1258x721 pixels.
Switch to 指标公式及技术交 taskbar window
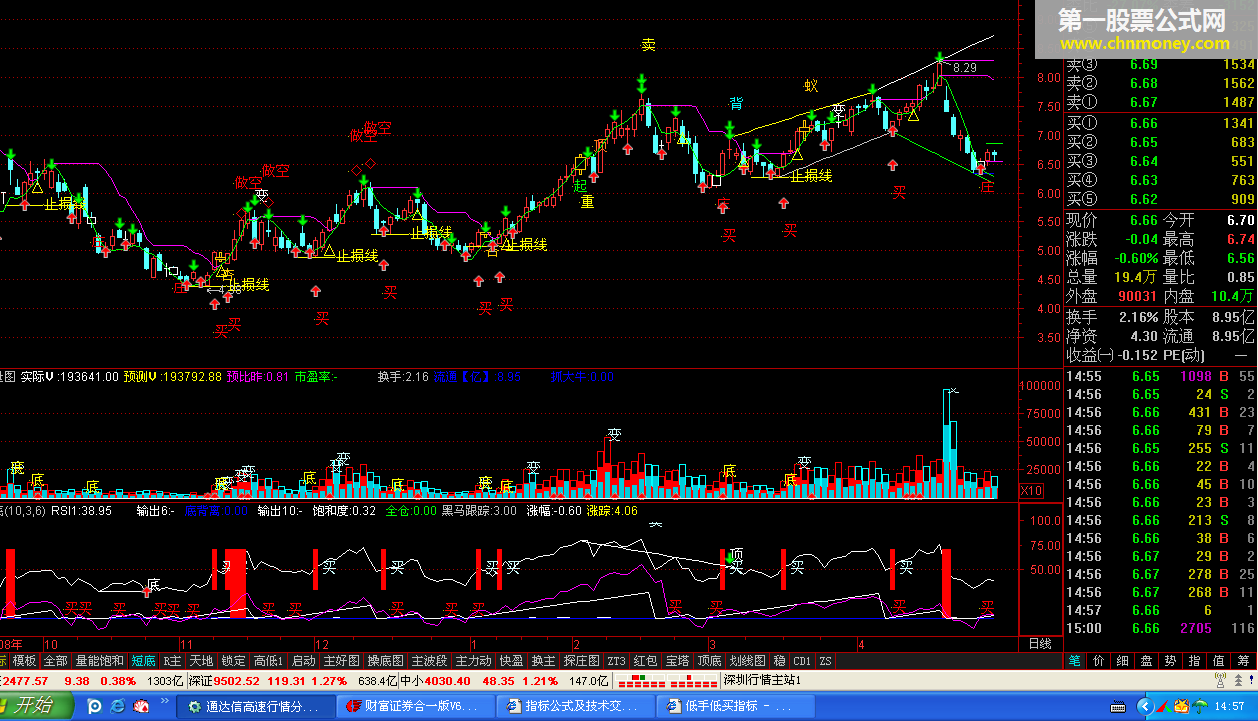pyautogui.click(x=574, y=706)
